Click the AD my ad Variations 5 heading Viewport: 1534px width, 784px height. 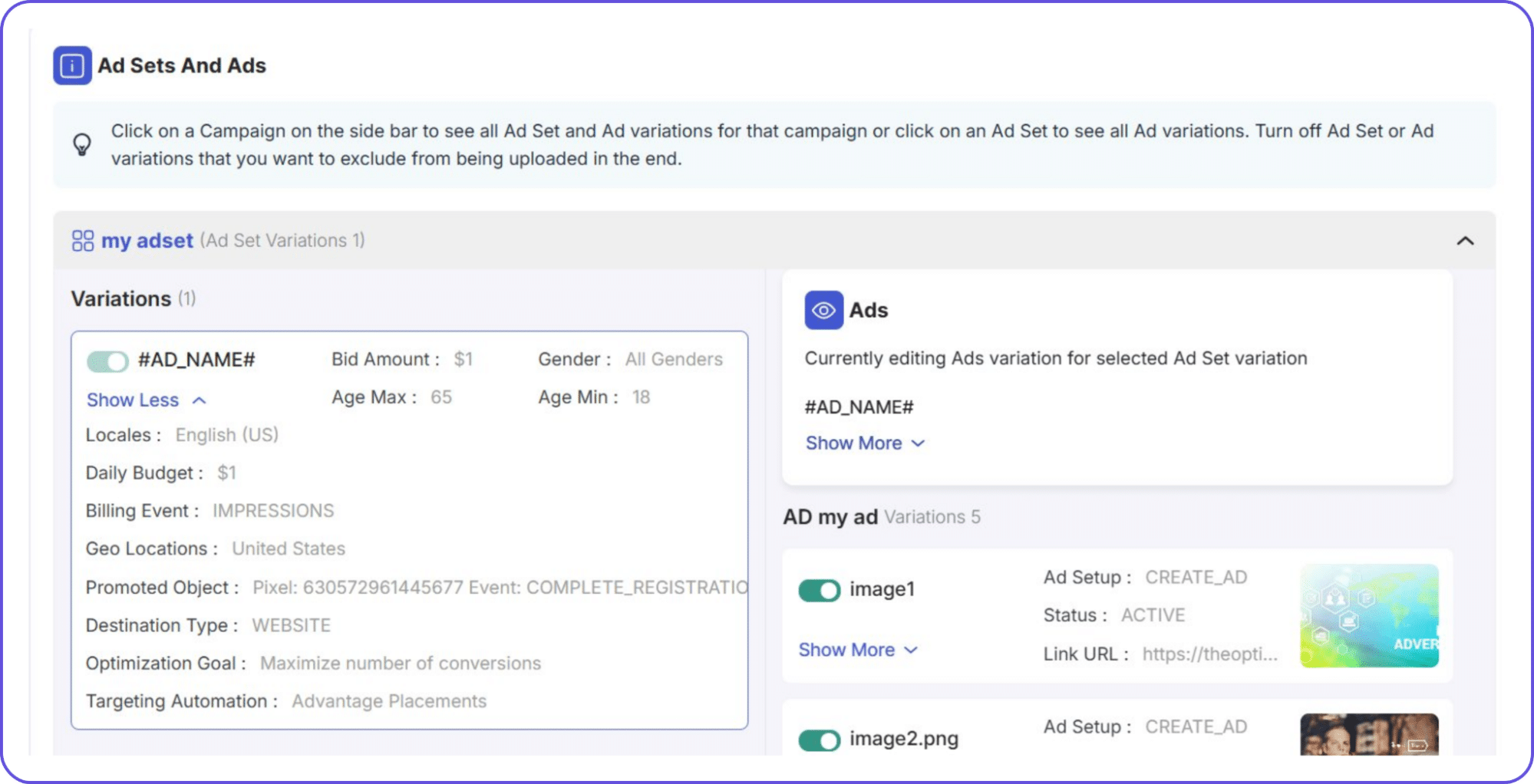(x=882, y=517)
